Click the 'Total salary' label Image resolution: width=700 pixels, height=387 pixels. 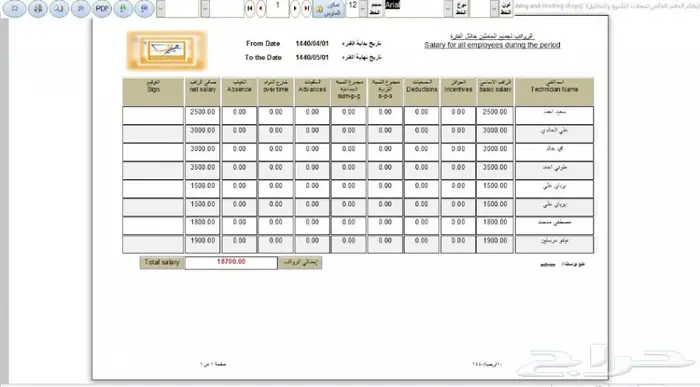coord(162,262)
